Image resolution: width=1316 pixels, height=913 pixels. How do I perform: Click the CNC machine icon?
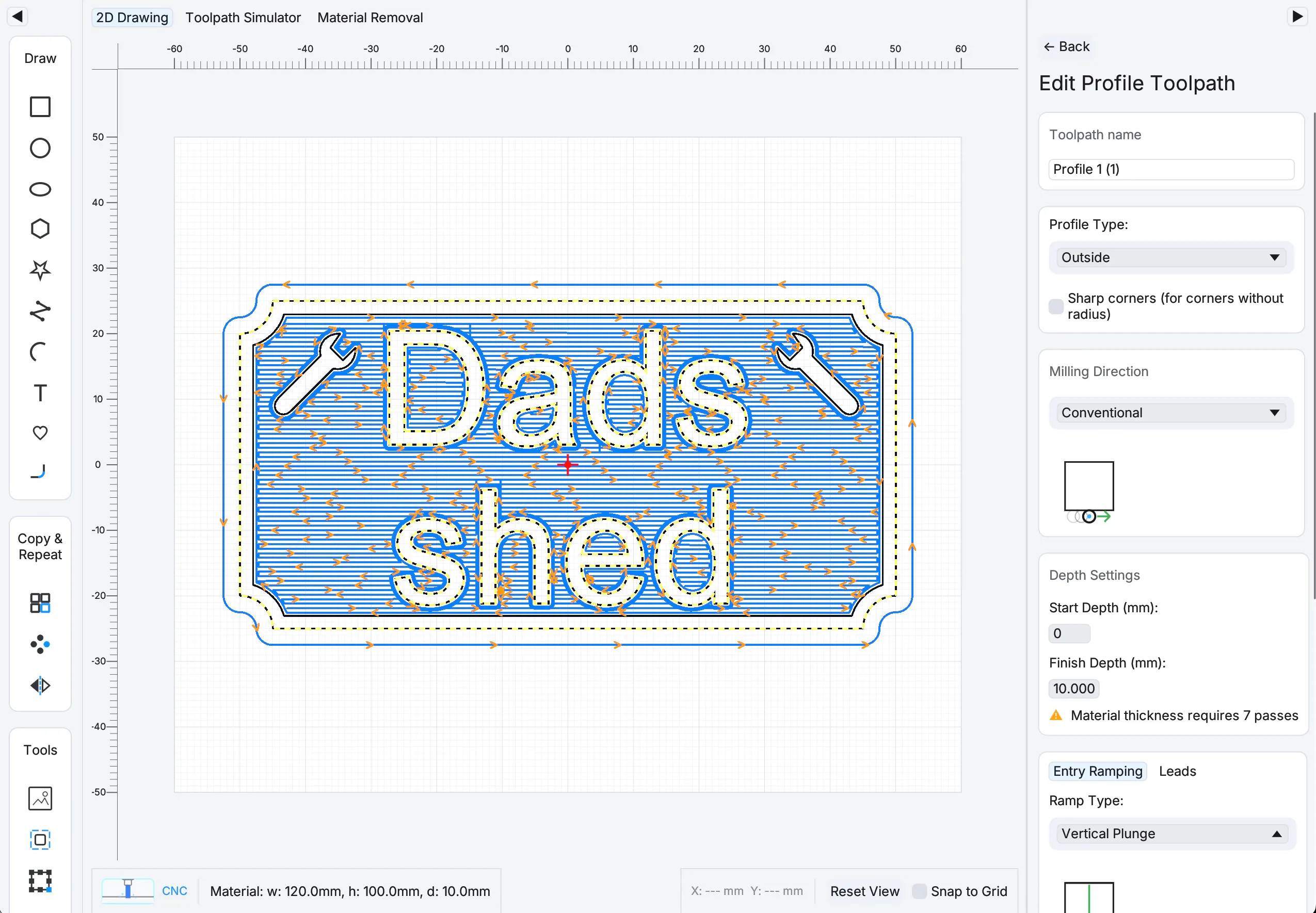point(127,891)
